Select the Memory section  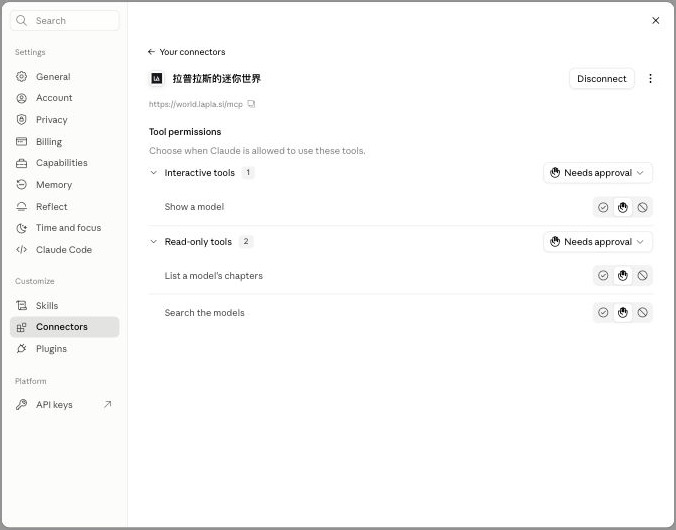tap(65, 185)
